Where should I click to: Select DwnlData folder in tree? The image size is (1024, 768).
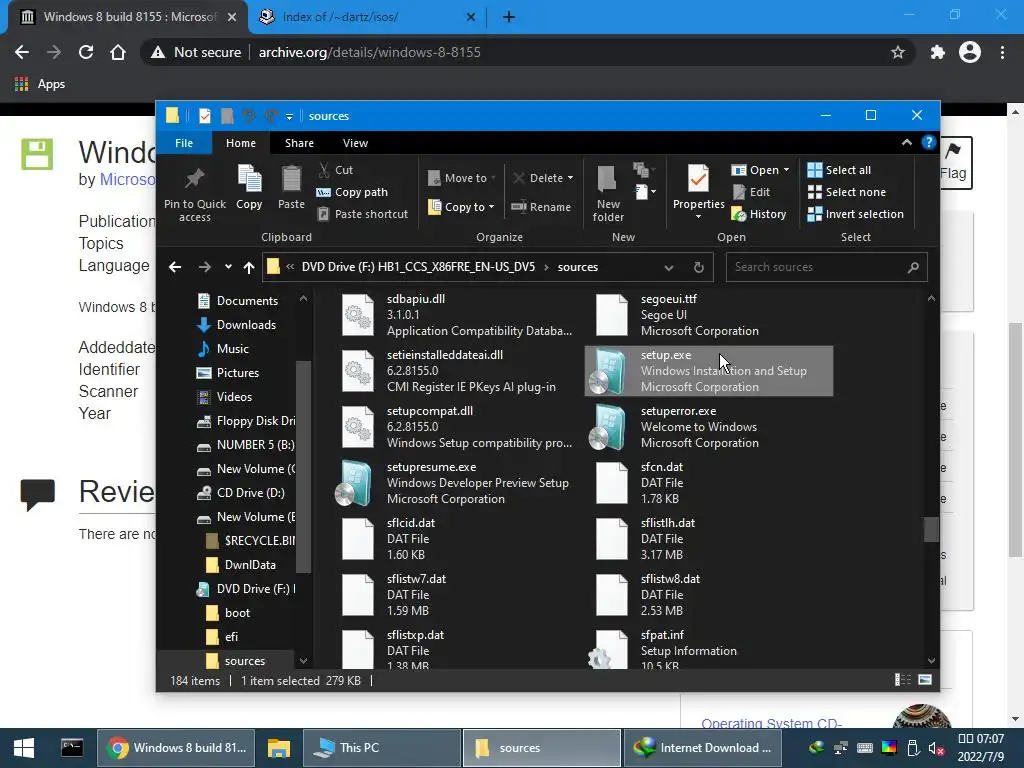[x=241, y=565]
